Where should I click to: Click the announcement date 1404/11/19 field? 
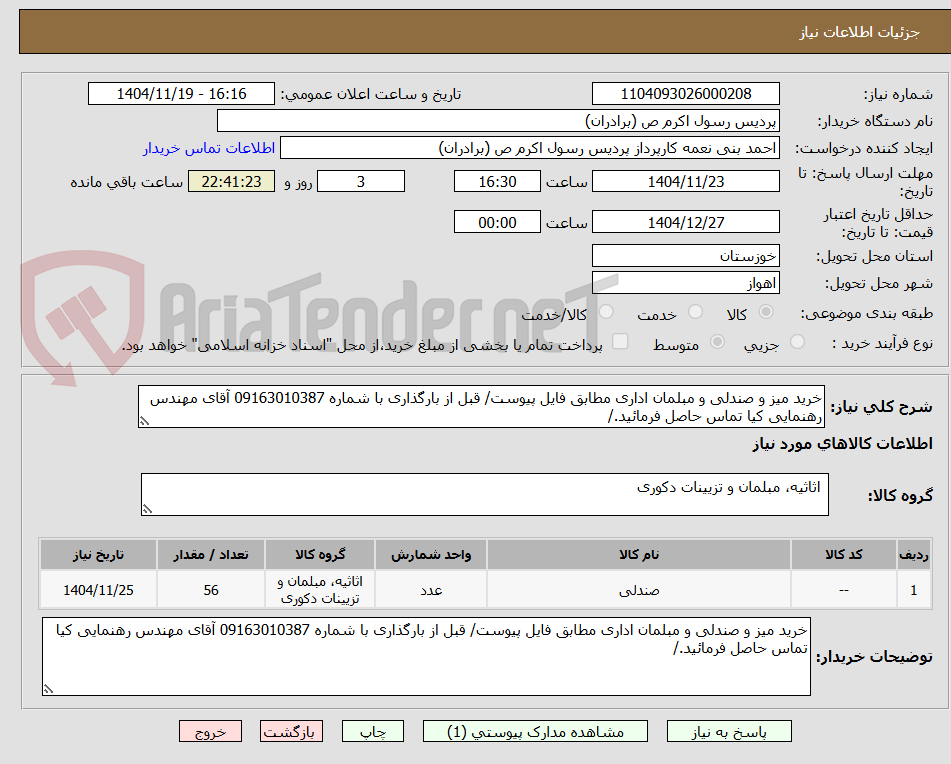point(181,94)
